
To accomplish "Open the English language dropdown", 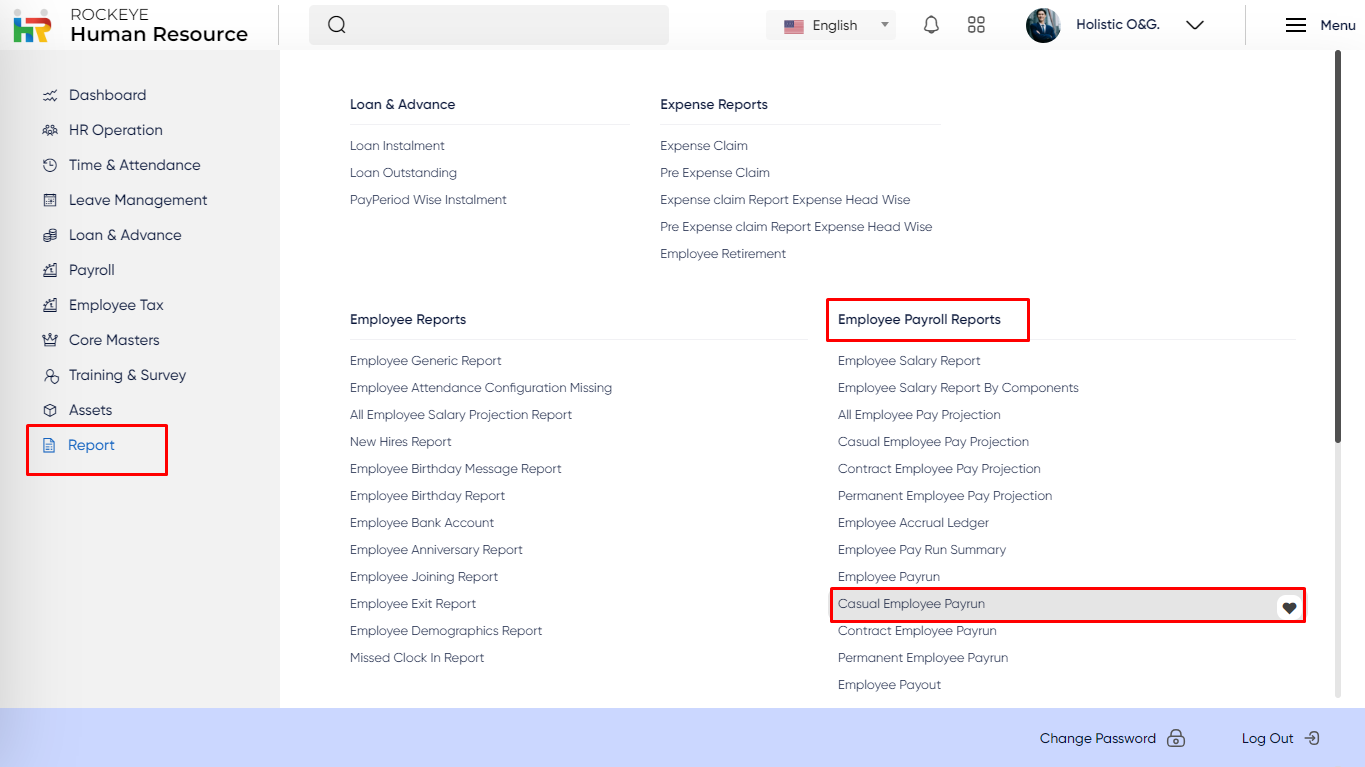I will [x=831, y=26].
